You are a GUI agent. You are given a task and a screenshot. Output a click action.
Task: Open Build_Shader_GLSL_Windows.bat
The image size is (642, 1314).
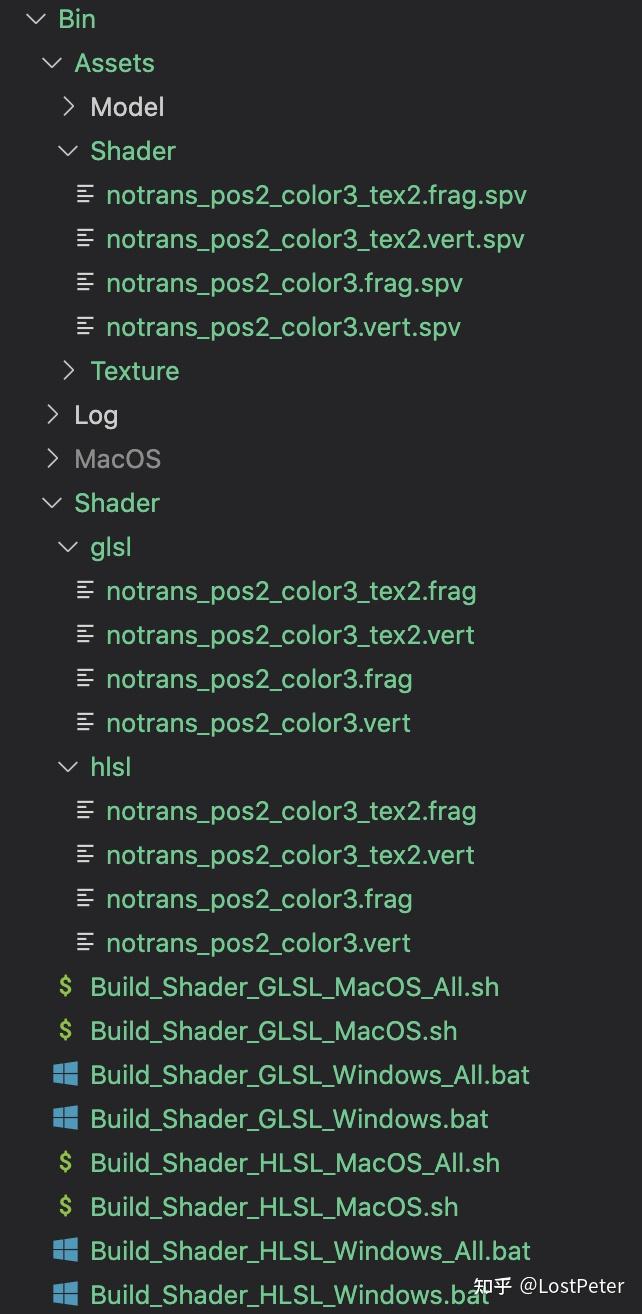pos(290,1118)
